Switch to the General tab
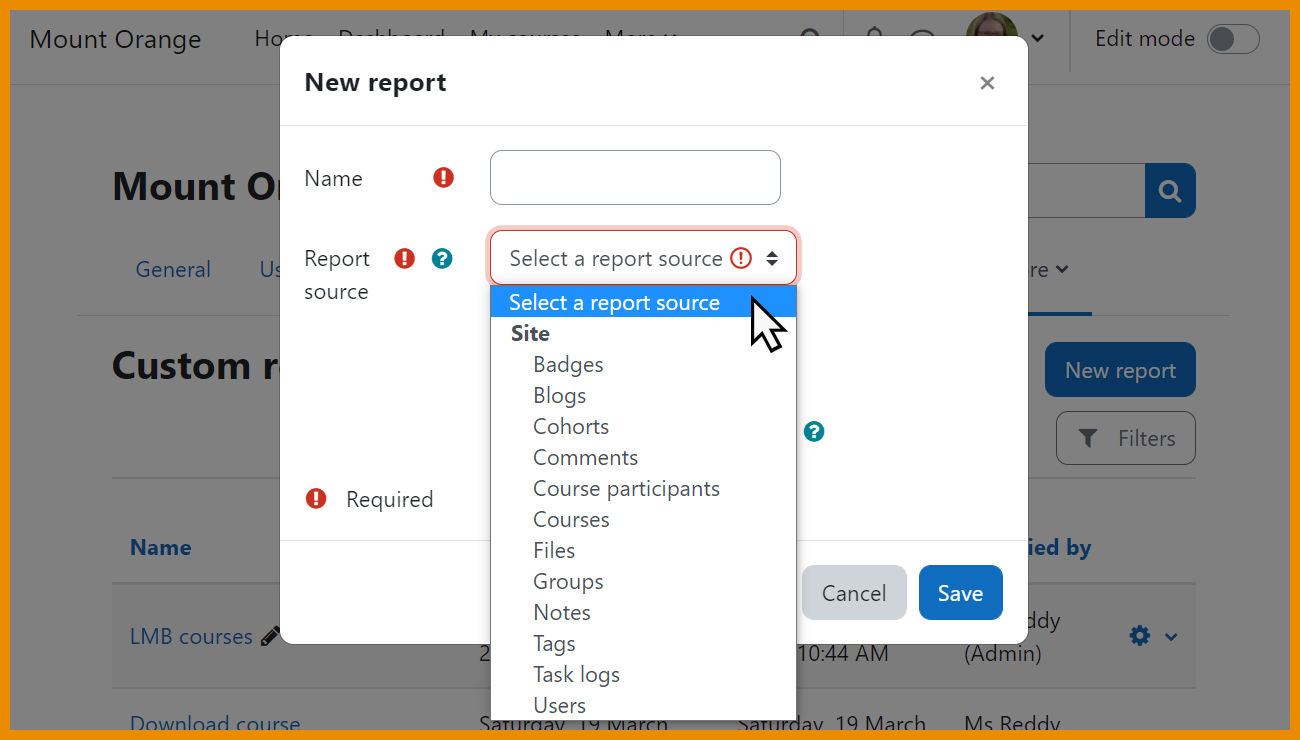1300x740 pixels. coord(172,269)
